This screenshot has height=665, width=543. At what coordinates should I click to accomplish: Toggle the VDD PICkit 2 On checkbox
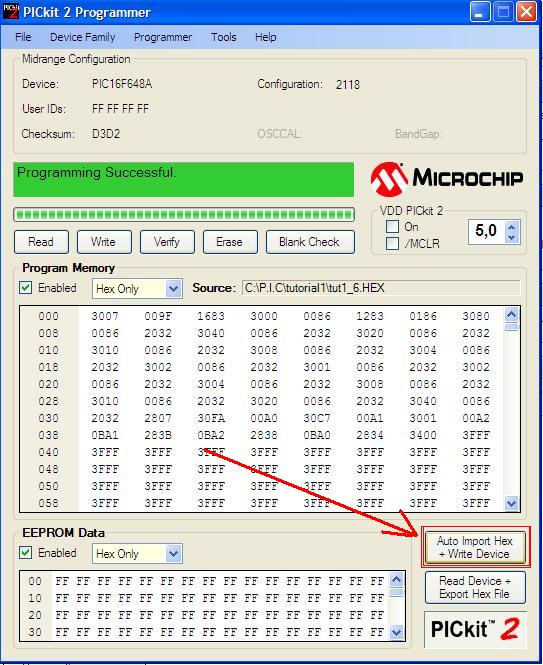click(392, 227)
